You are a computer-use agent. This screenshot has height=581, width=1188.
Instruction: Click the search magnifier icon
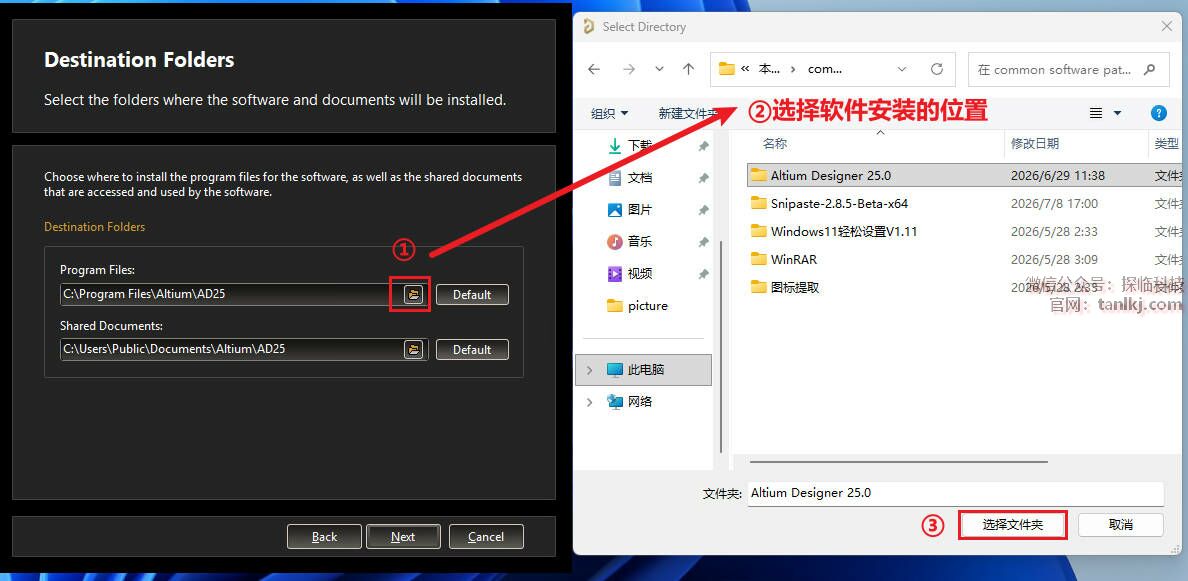(1150, 70)
